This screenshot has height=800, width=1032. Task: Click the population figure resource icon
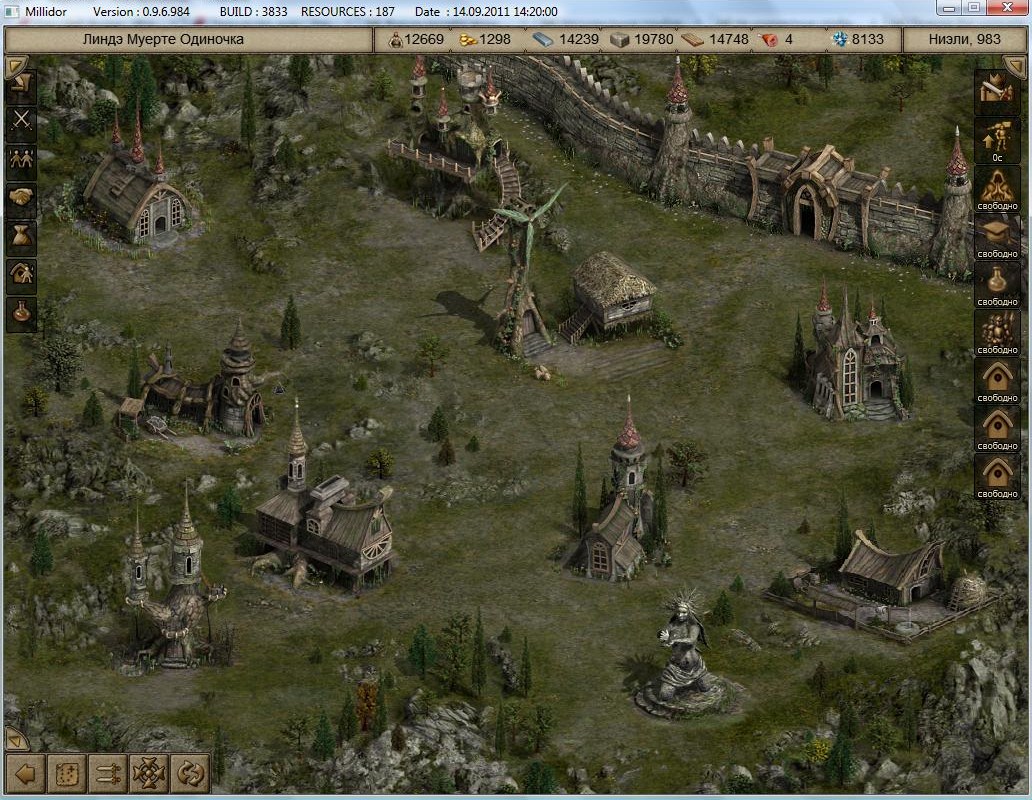tap(395, 39)
